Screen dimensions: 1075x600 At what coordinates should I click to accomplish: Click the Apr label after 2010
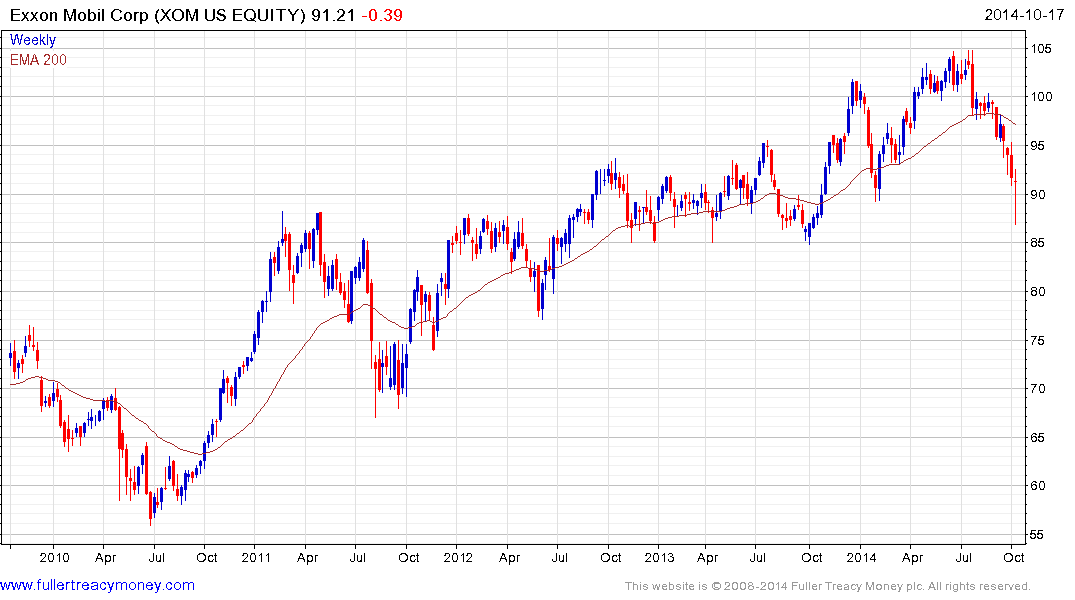click(x=106, y=558)
